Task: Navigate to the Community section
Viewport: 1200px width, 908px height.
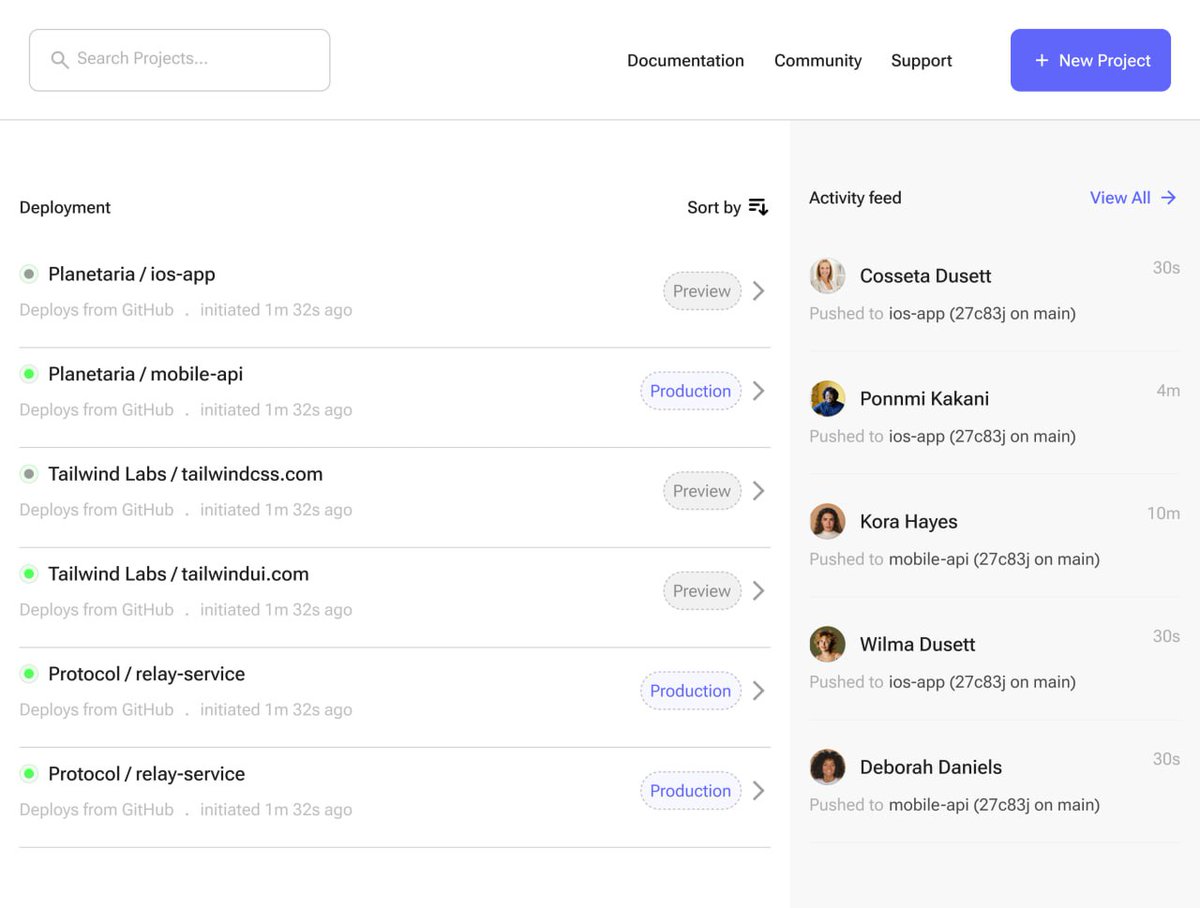Action: (x=817, y=60)
